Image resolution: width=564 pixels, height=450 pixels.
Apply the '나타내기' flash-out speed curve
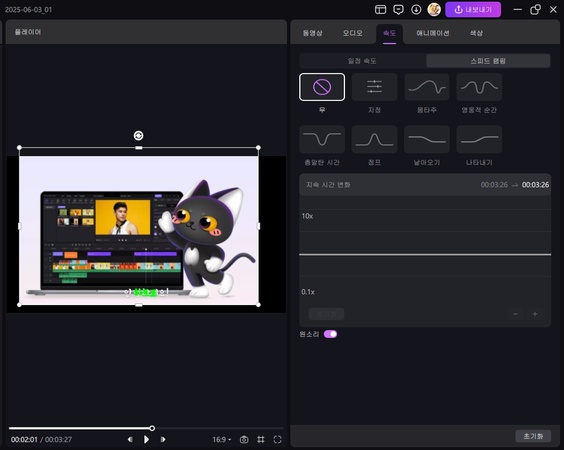point(479,139)
